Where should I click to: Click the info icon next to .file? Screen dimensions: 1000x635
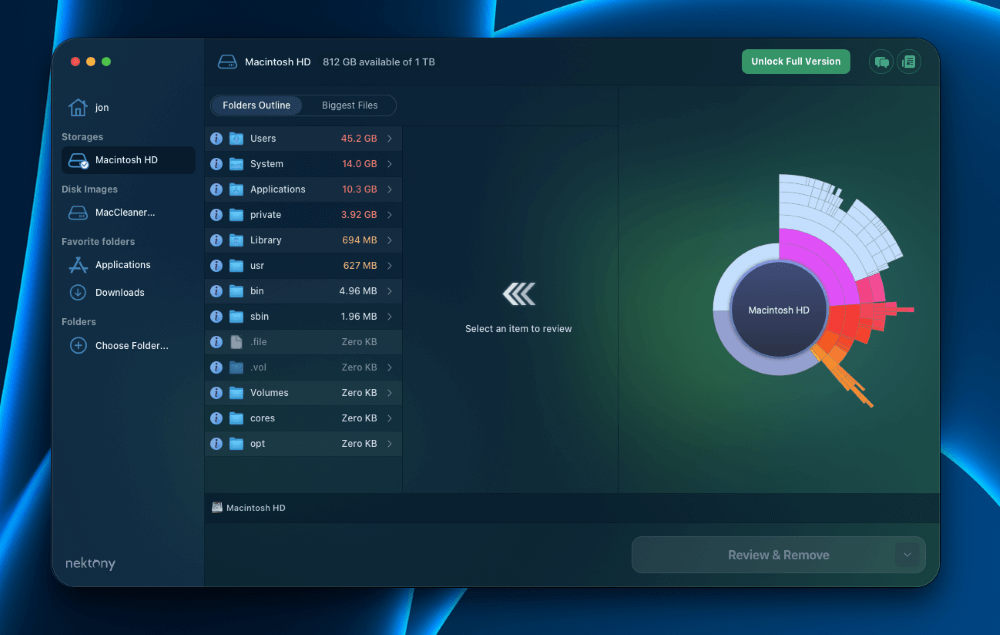click(216, 342)
